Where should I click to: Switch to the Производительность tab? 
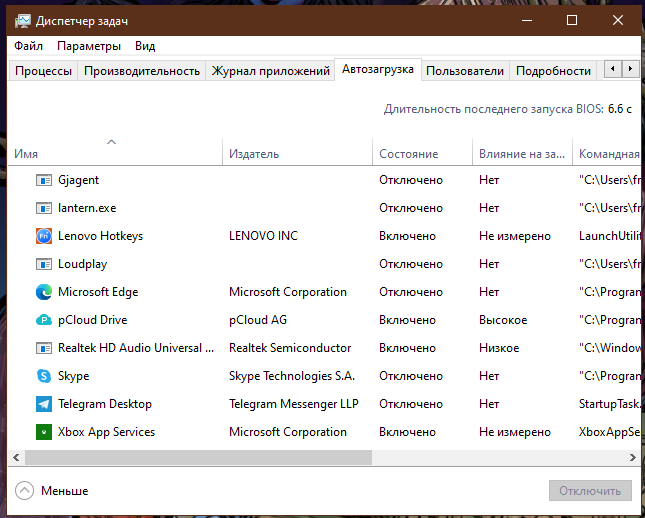142,71
